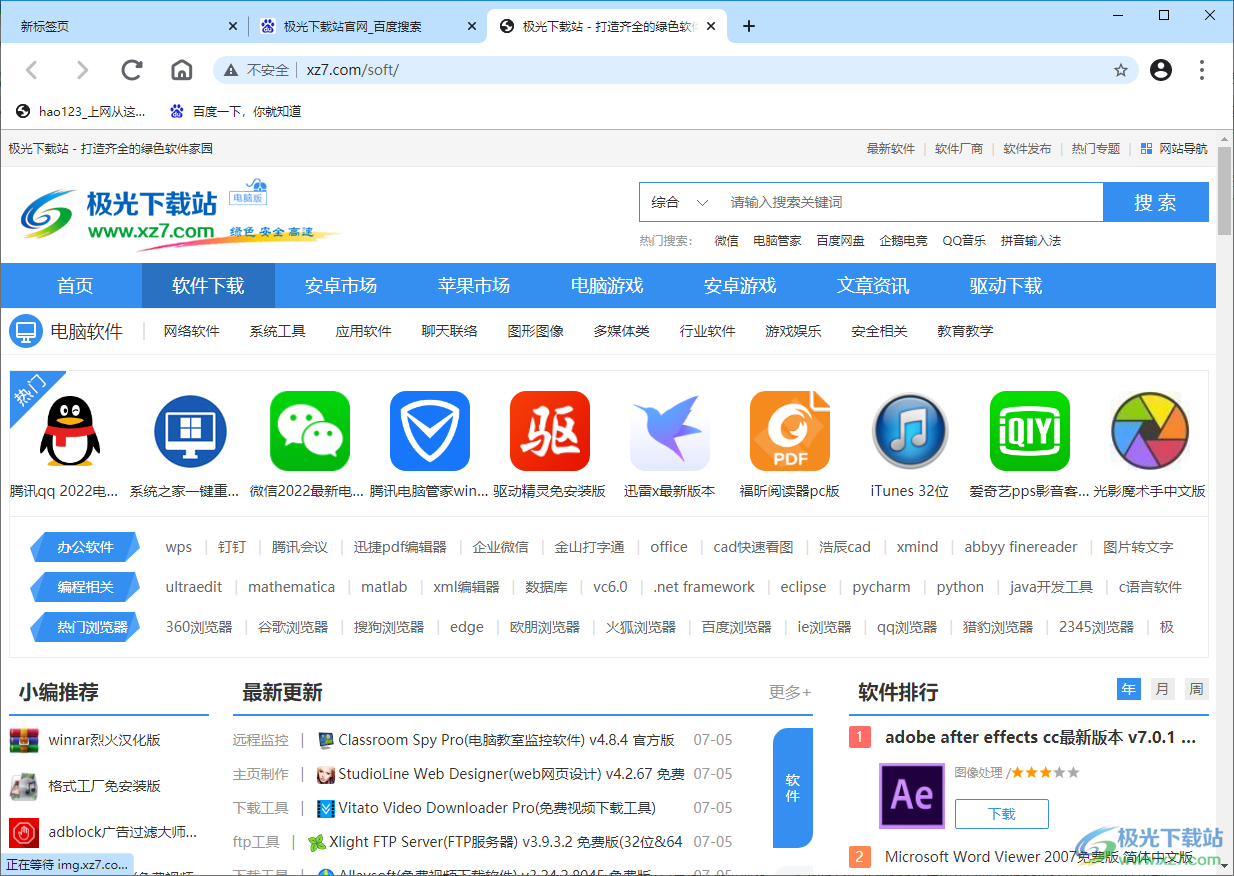Switch software ranking to 月 view

[x=1162, y=689]
